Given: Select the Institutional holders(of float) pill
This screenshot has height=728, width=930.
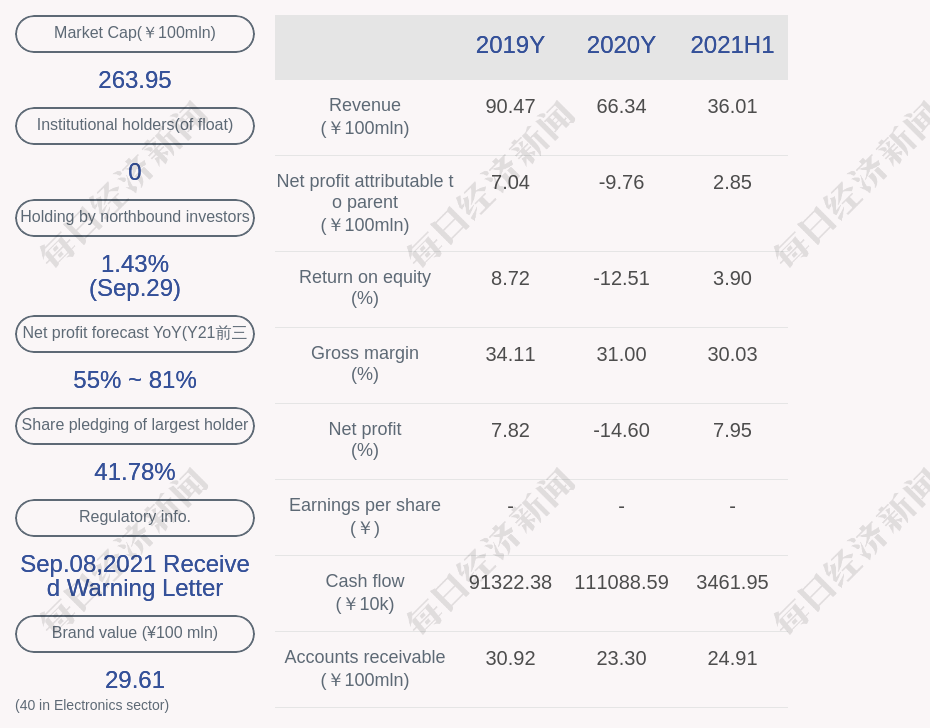Looking at the screenshot, I should coord(134,125).
